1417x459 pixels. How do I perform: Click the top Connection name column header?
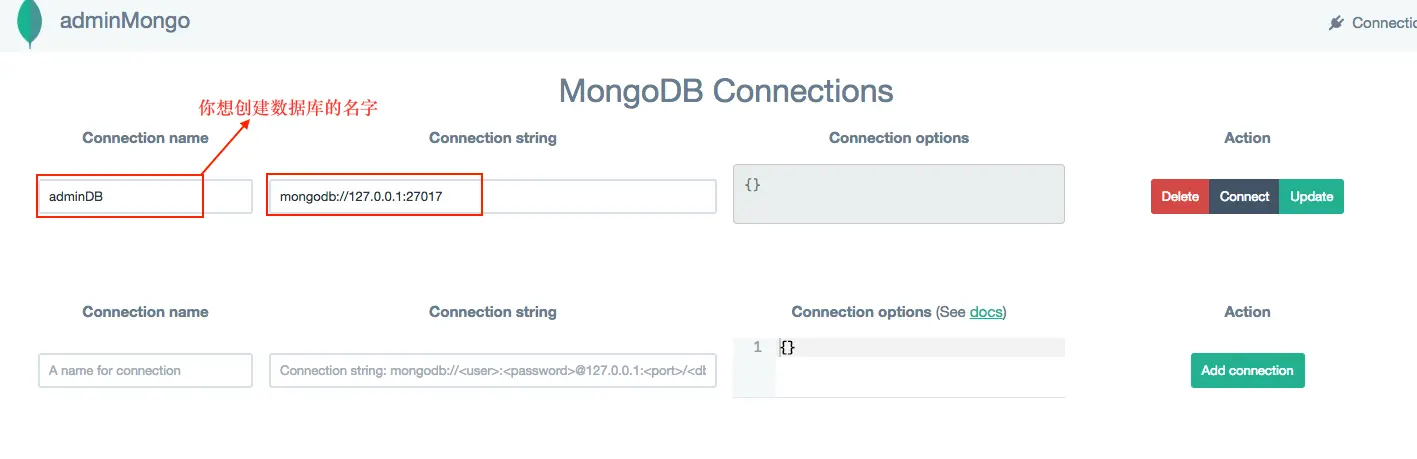[145, 138]
